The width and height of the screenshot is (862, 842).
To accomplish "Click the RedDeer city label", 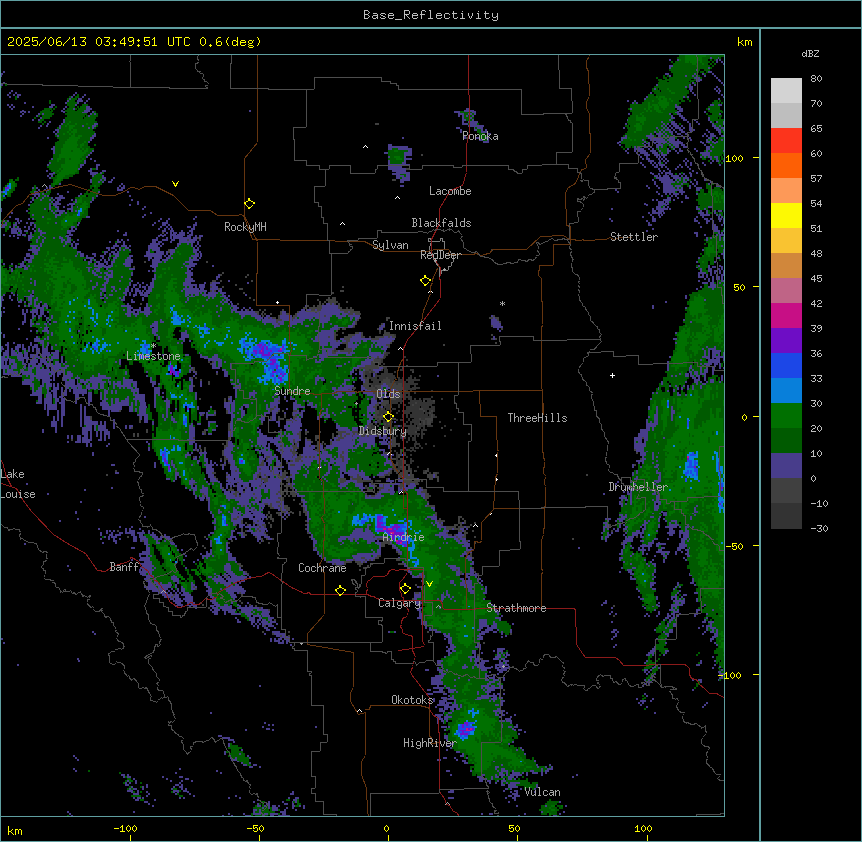I will coord(440,255).
